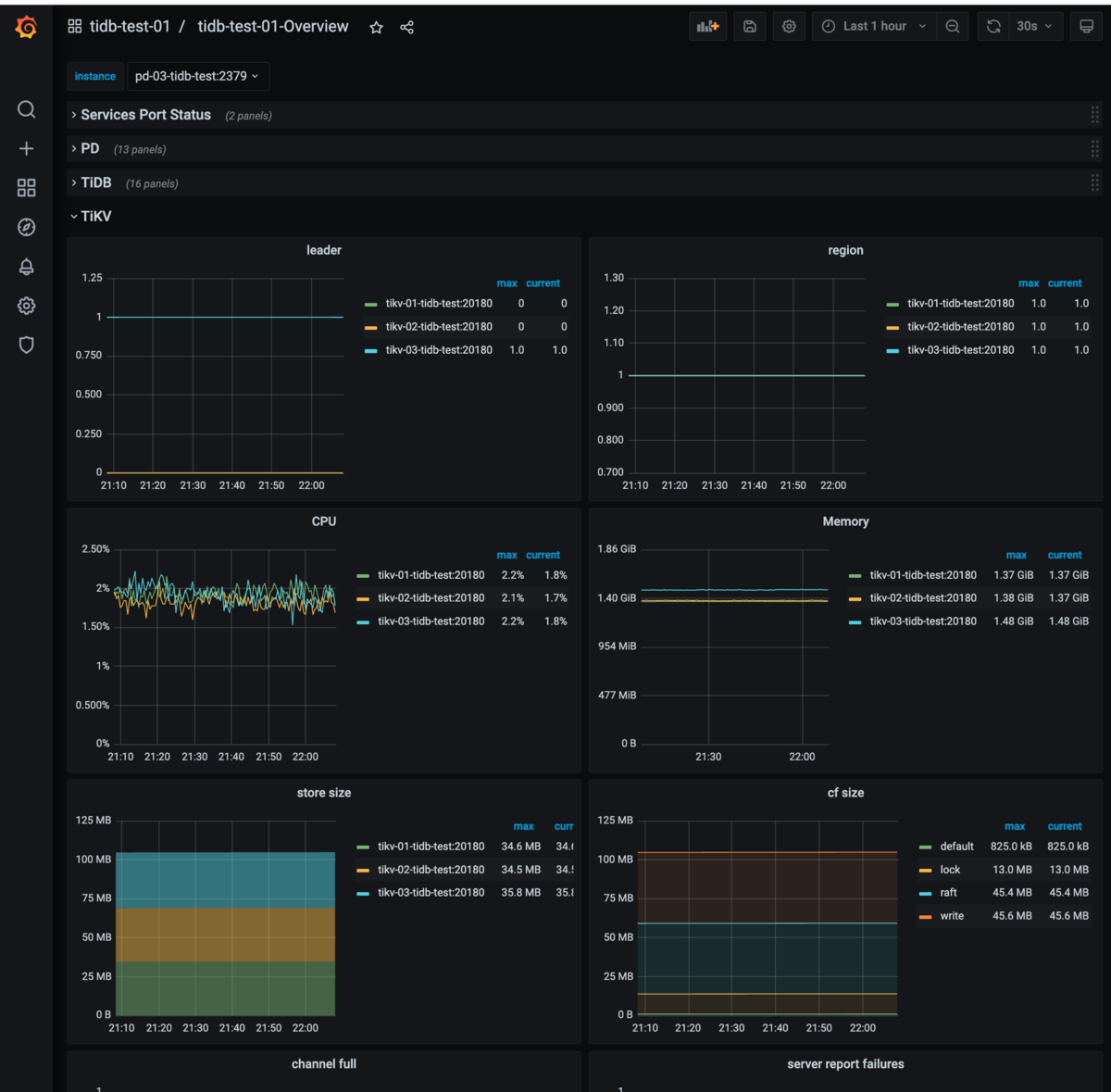Open the Explore compass icon
This screenshot has width=1111, height=1092.
(26, 227)
